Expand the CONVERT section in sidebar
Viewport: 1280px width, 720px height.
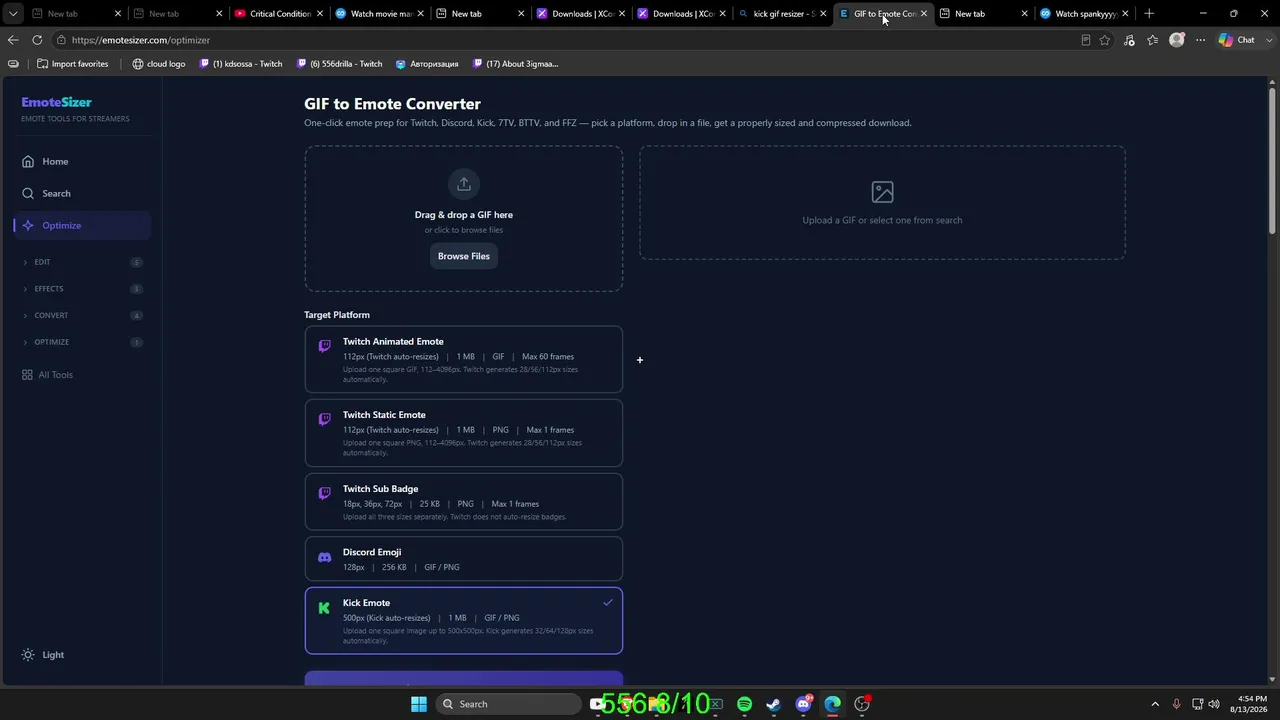(x=82, y=315)
